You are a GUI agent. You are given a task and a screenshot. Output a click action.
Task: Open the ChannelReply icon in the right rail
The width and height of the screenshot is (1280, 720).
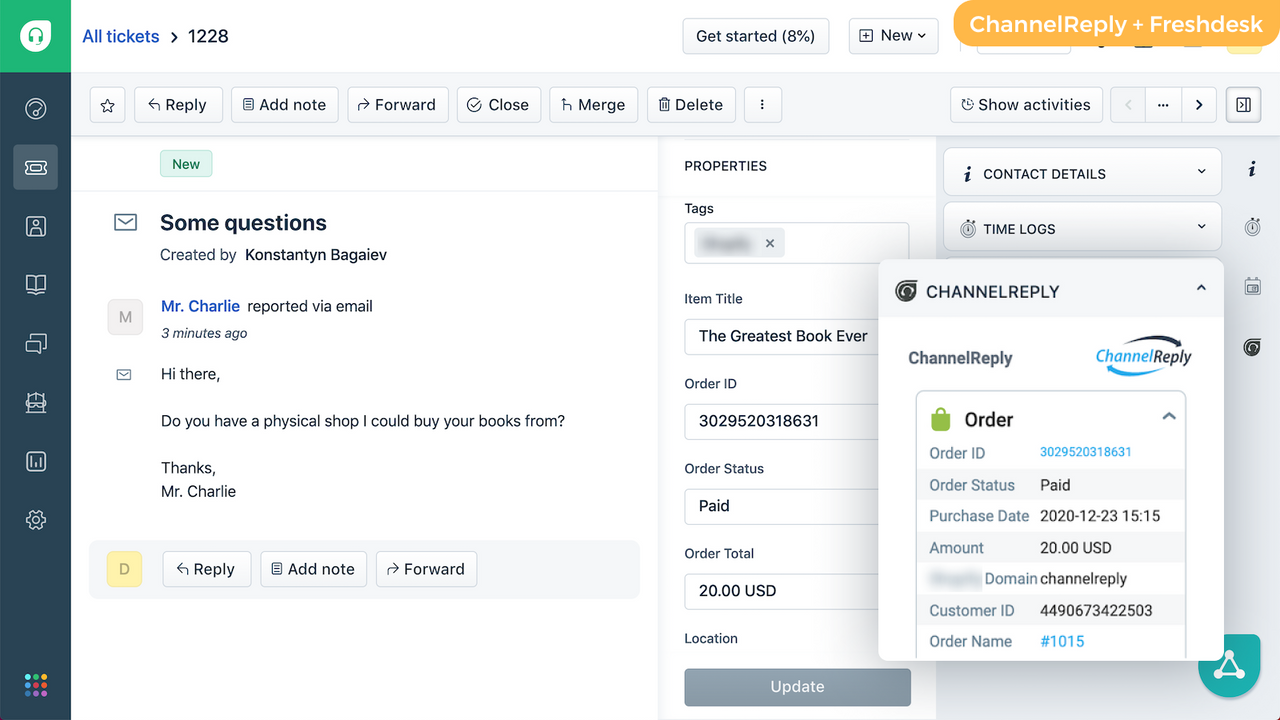(1252, 347)
